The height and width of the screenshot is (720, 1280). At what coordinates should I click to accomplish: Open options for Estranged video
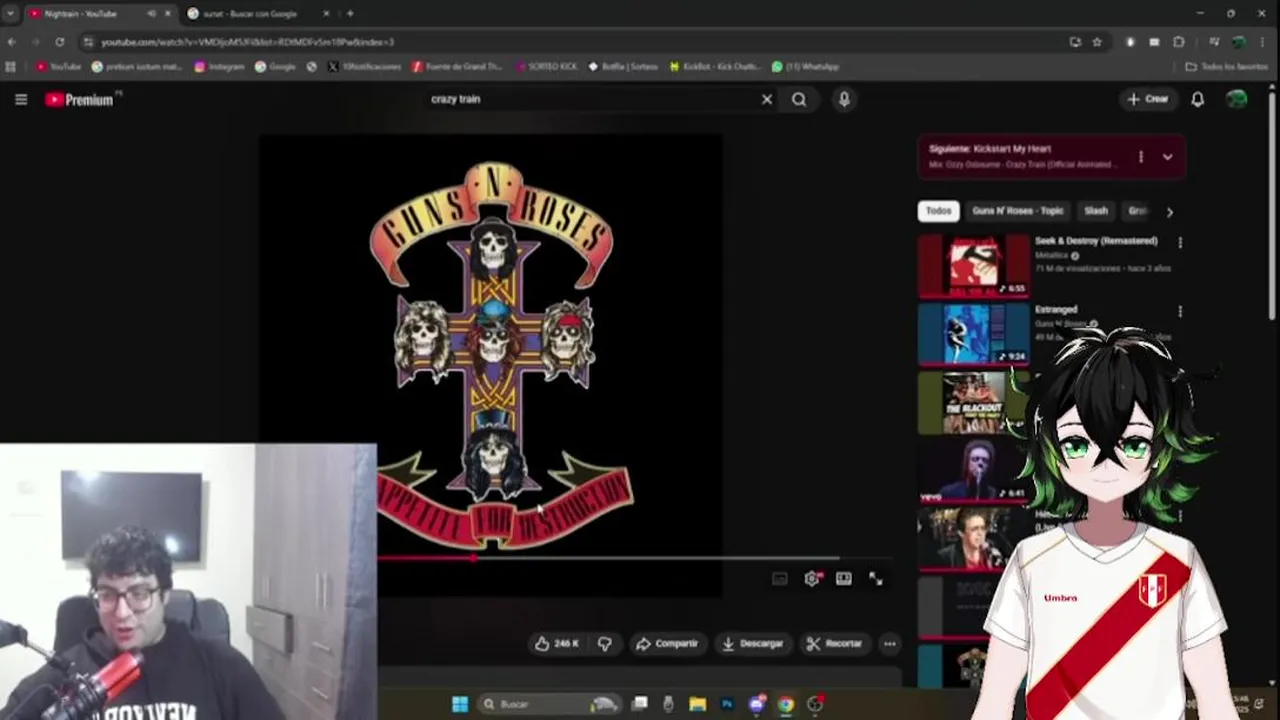[1180, 311]
